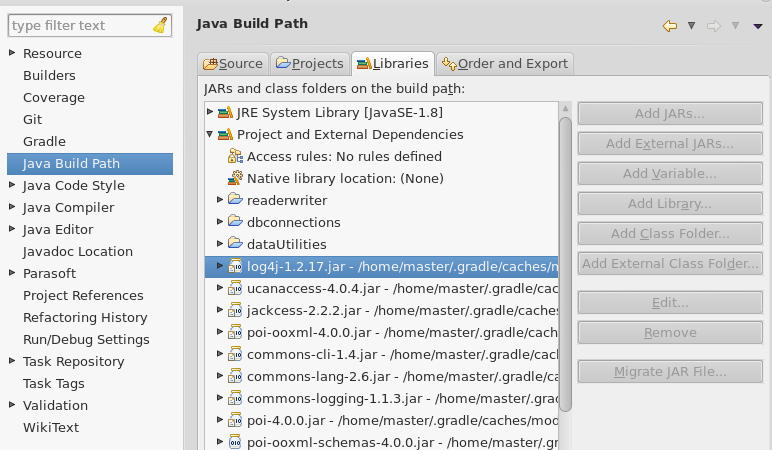Click the Add External JARs button

click(x=670, y=144)
